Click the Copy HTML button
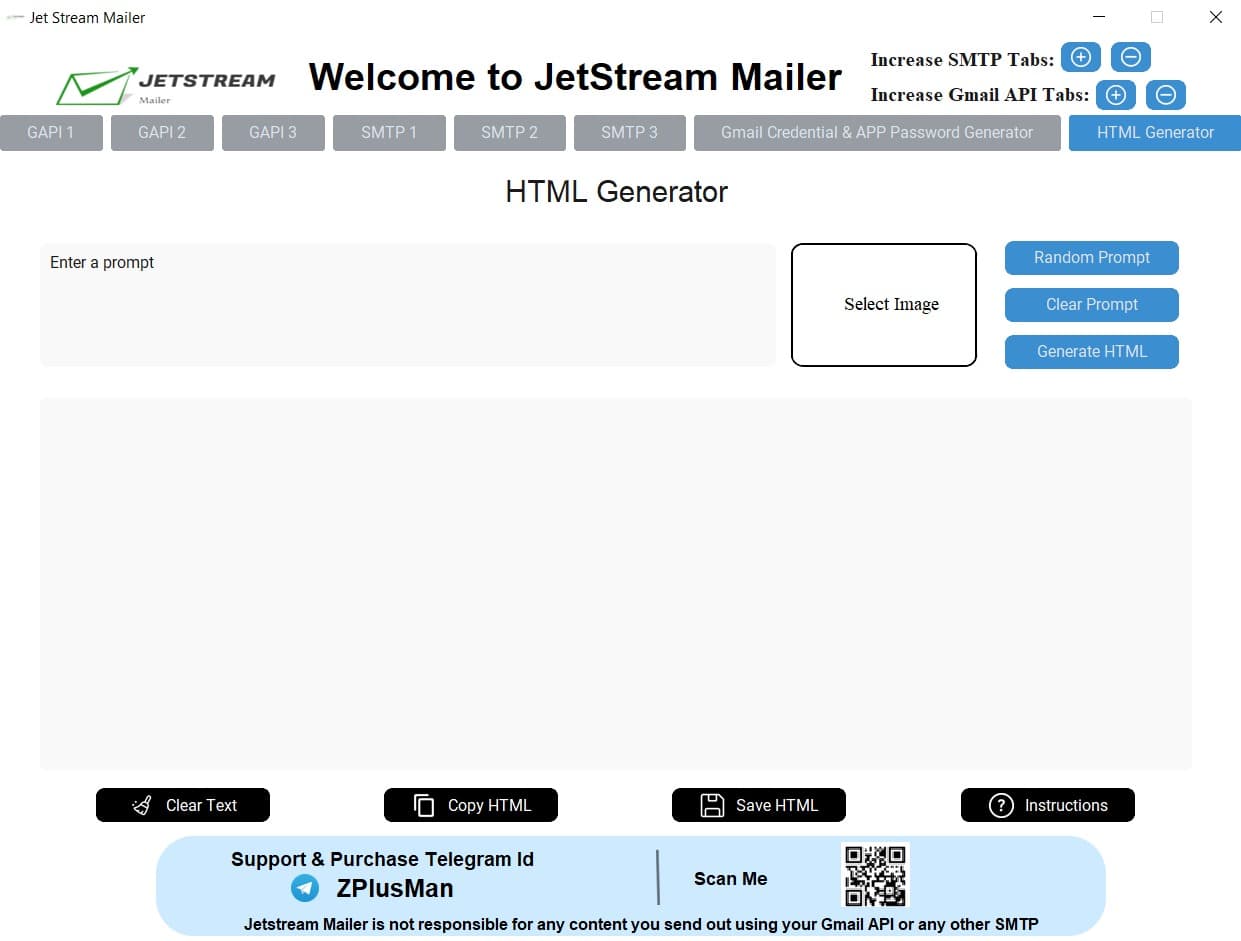Viewport: 1241px width, 941px height. [x=471, y=805]
